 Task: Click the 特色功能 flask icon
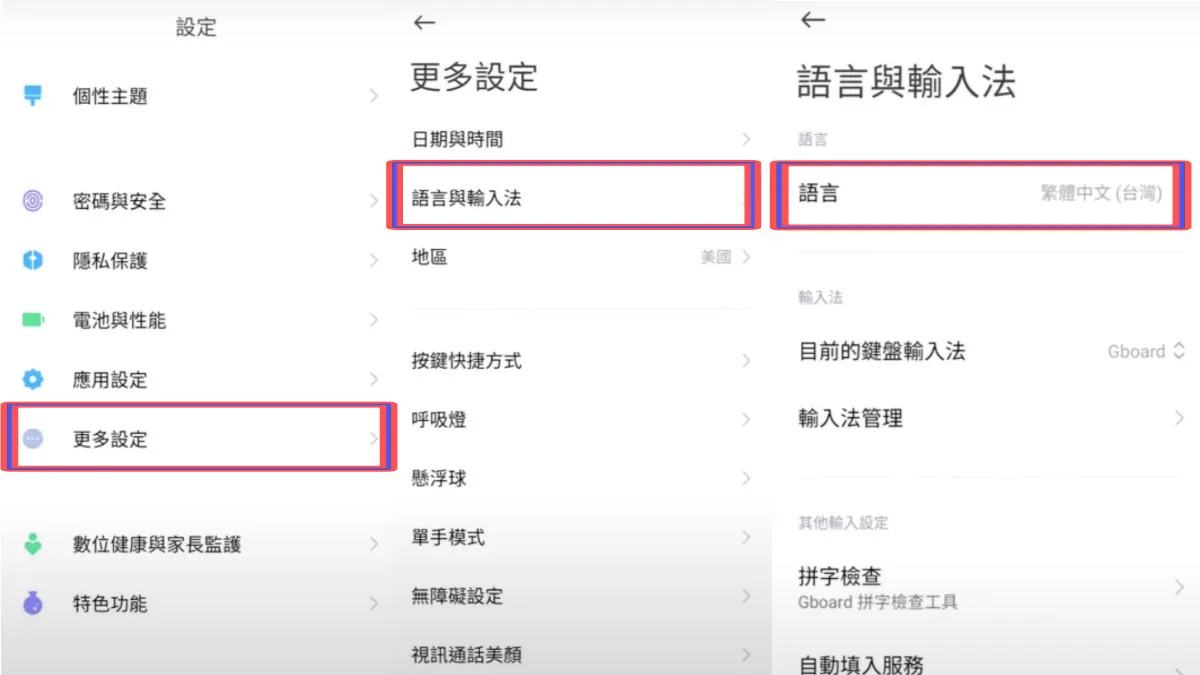33,603
